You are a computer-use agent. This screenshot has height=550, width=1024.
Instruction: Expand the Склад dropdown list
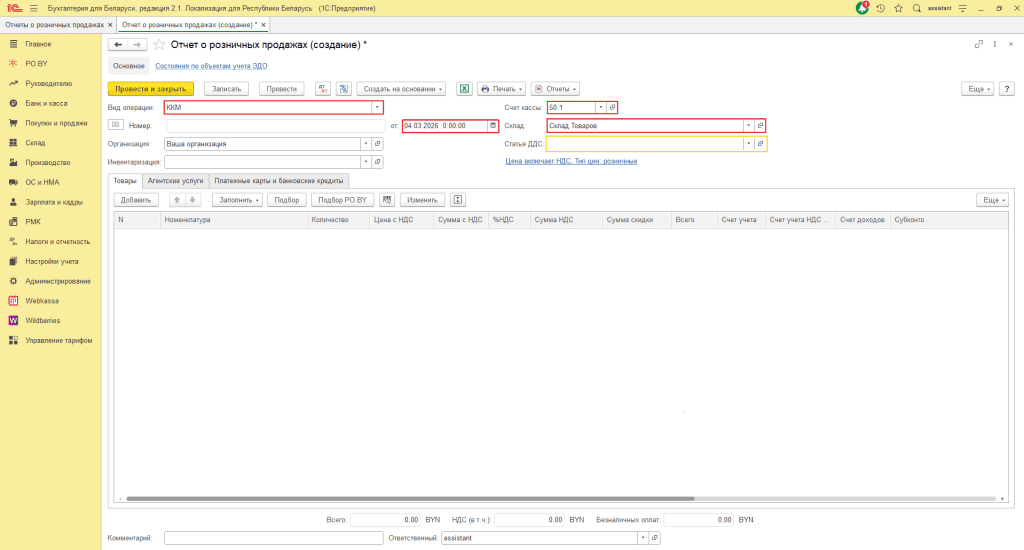pyautogui.click(x=749, y=126)
